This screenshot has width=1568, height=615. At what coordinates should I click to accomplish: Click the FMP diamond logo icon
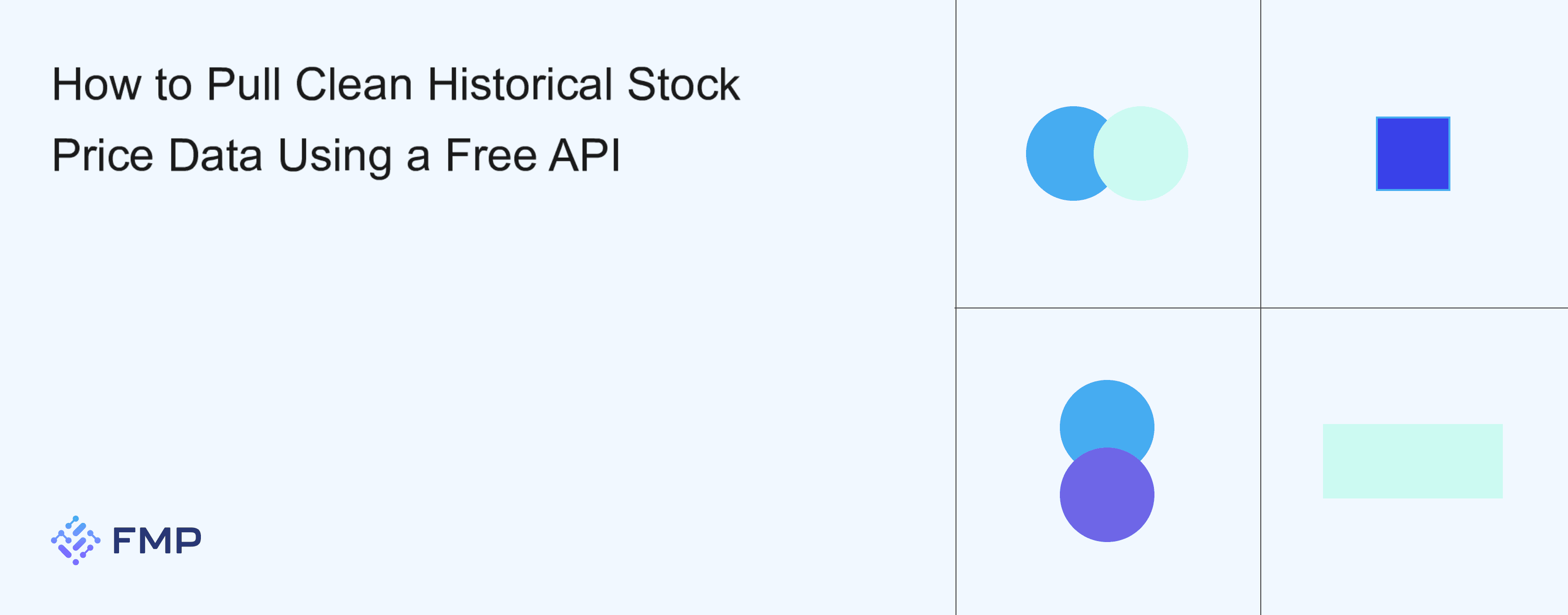click(75, 540)
